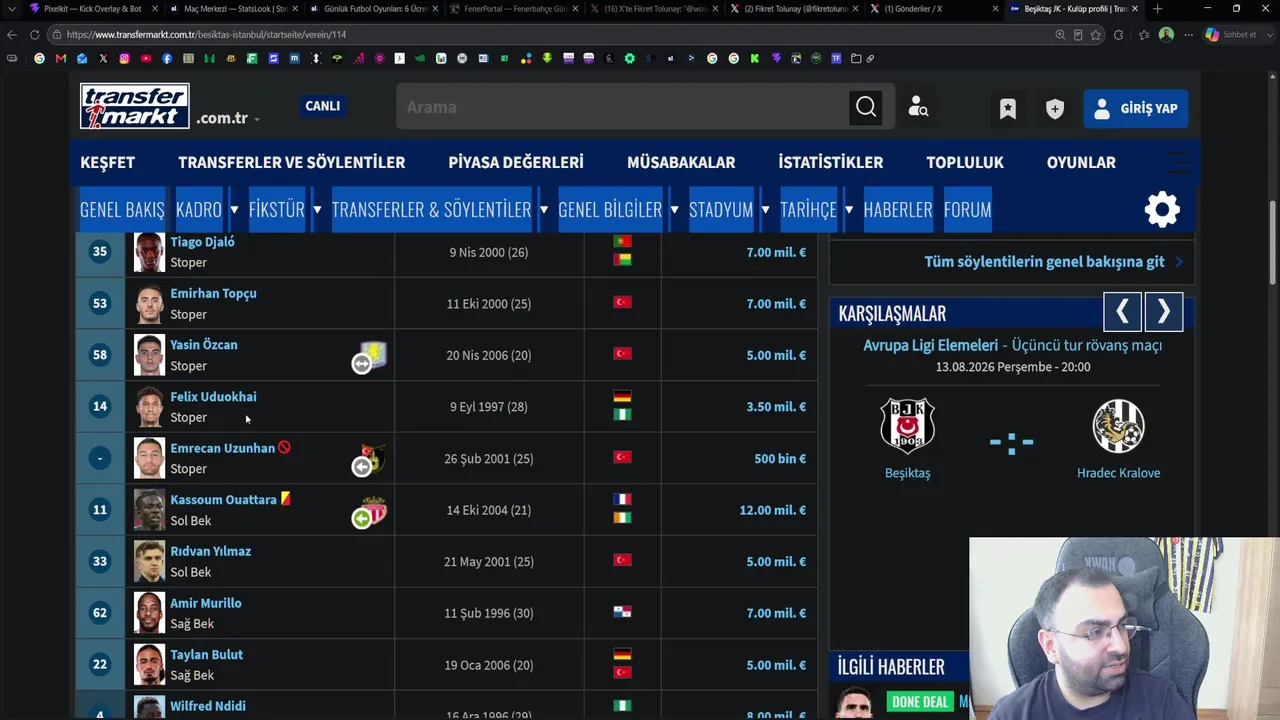Open the hamburger menu in main navigation
The image size is (1280, 720).
pos(1179,162)
